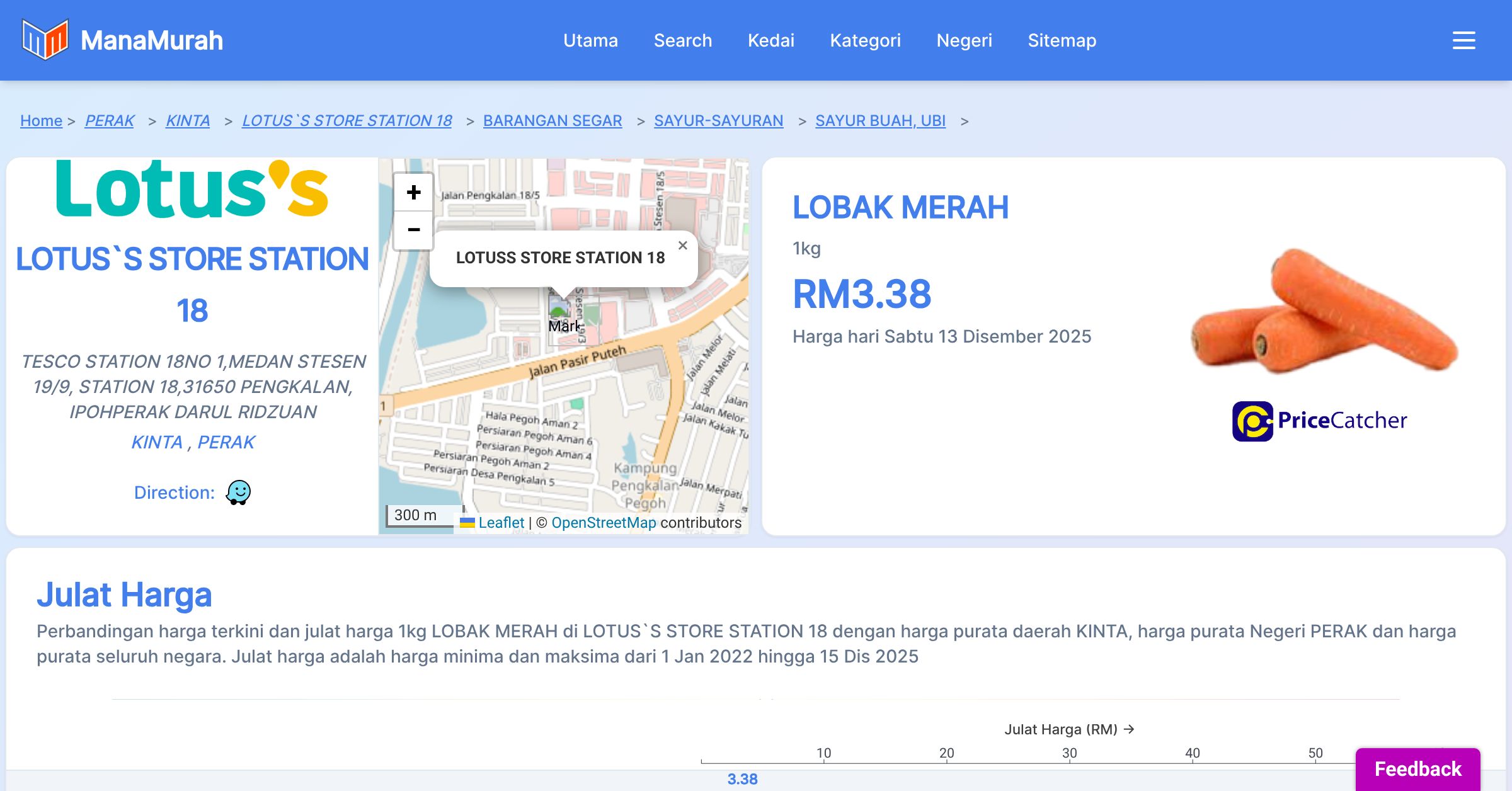1512x791 pixels.
Task: Open the OpenStreetMap attribution link
Action: tap(603, 523)
